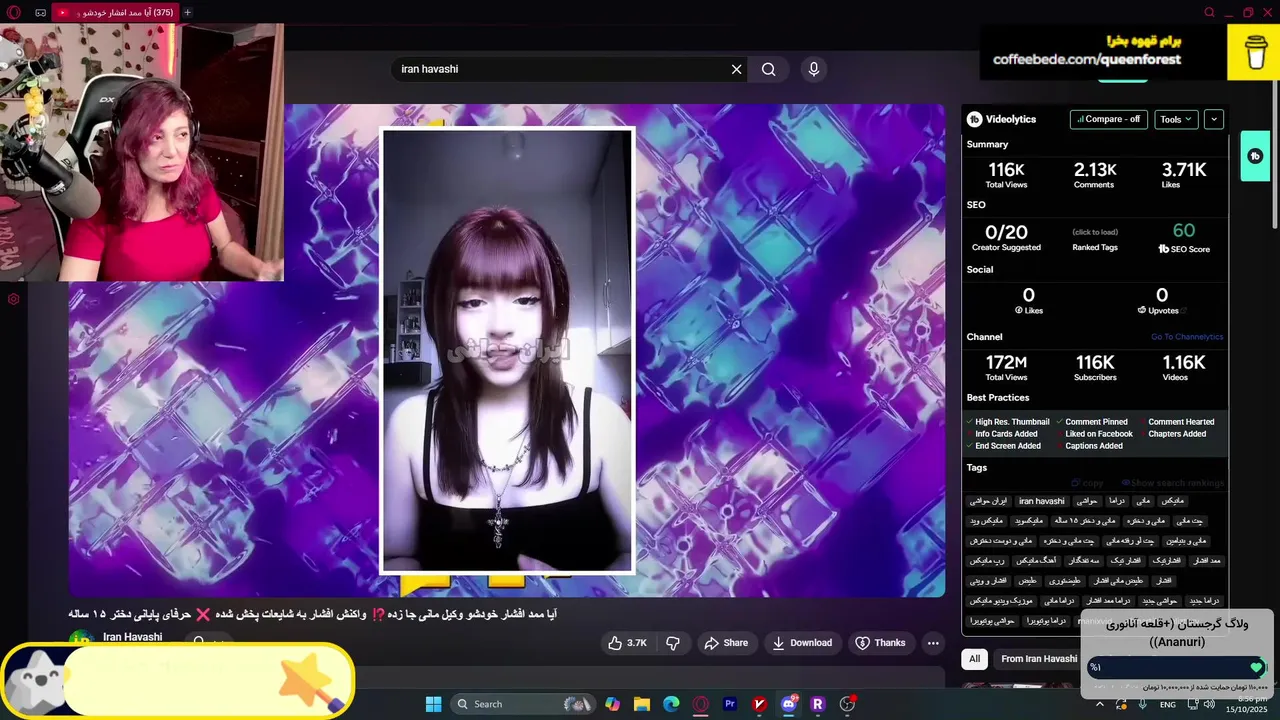Launch Microsoft Edge from the taskbar
This screenshot has height=720, width=1280.
(x=671, y=704)
